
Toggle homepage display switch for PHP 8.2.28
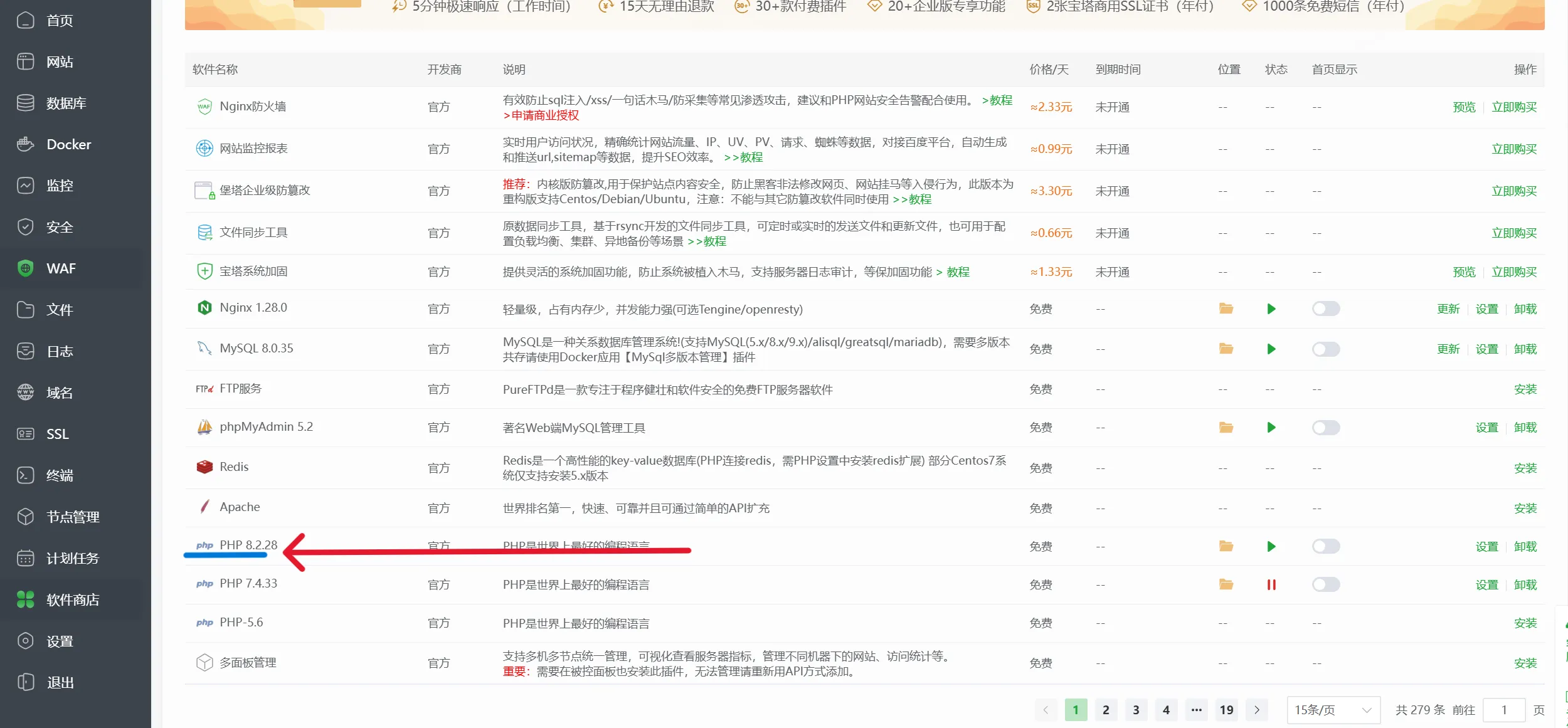click(x=1325, y=546)
